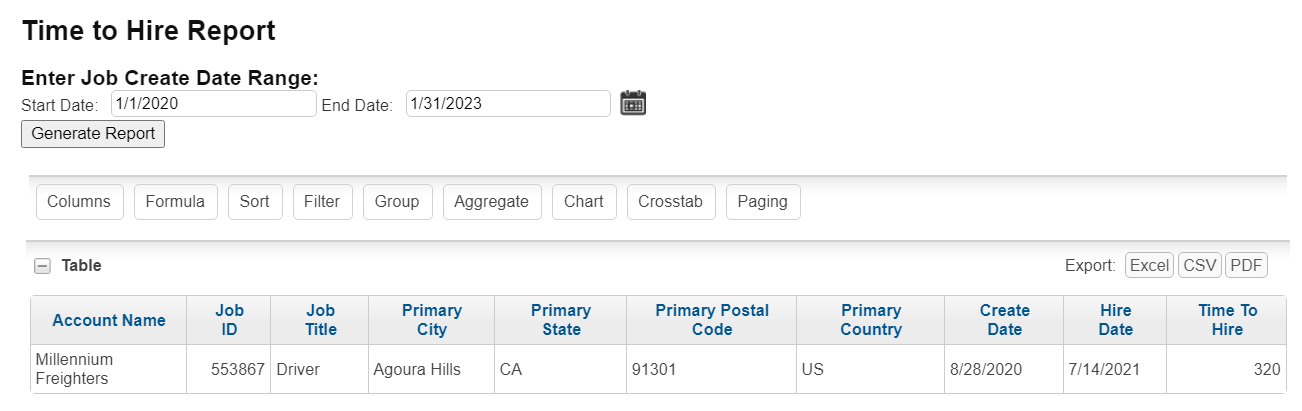Sort by Time To Hire column

pos(1227,320)
